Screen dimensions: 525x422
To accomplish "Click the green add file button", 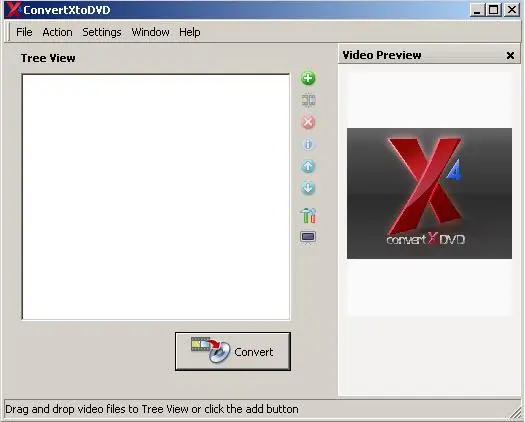I will [308, 78].
